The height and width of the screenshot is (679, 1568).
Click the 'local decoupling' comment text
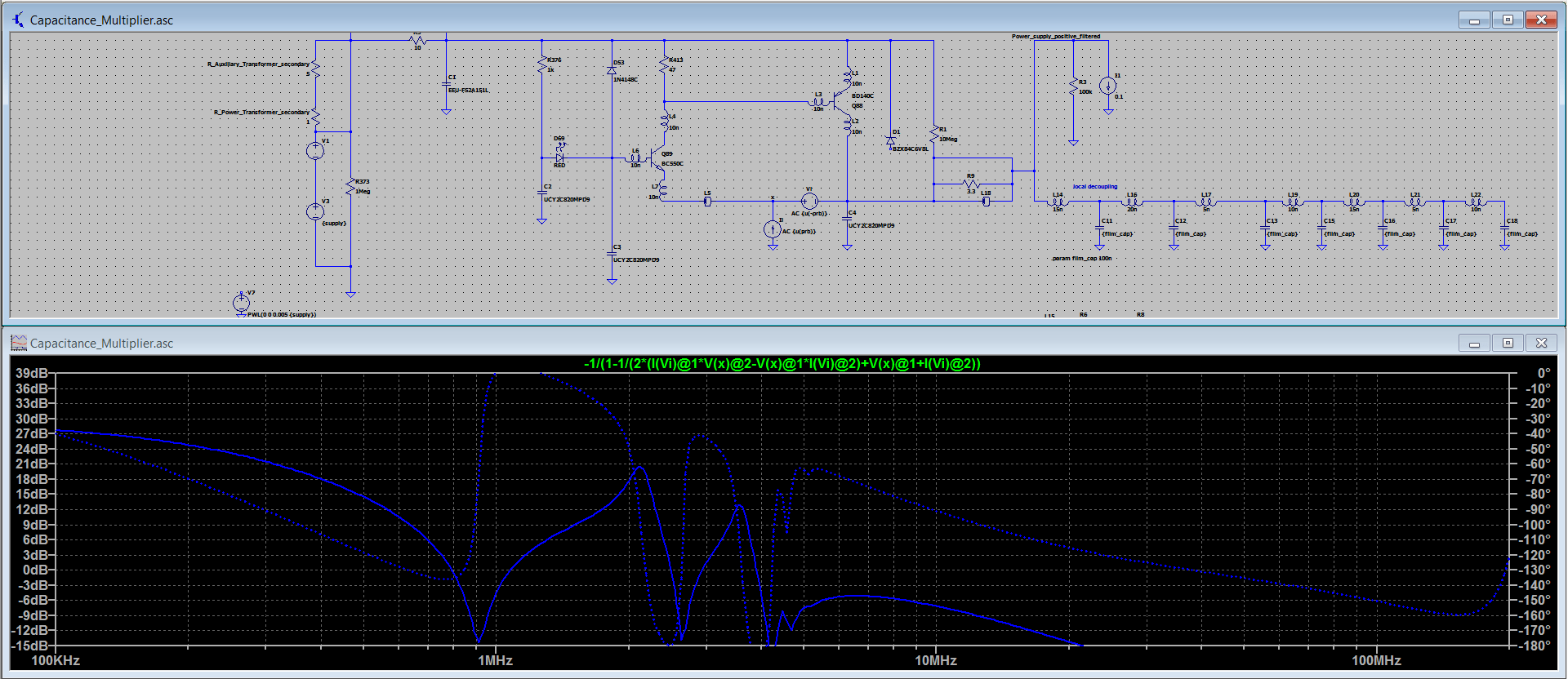[x=1095, y=187]
